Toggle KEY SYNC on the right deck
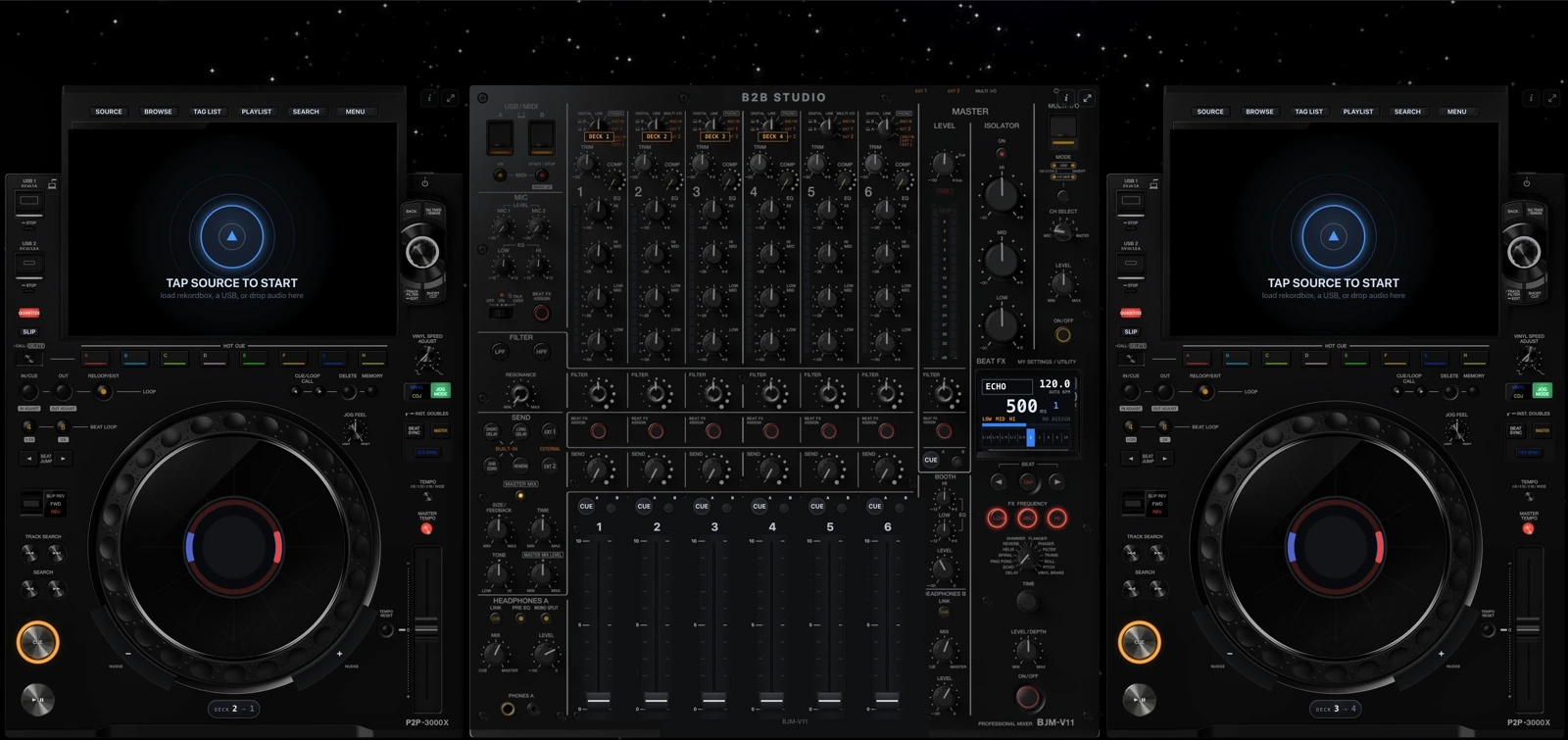 point(1530,453)
